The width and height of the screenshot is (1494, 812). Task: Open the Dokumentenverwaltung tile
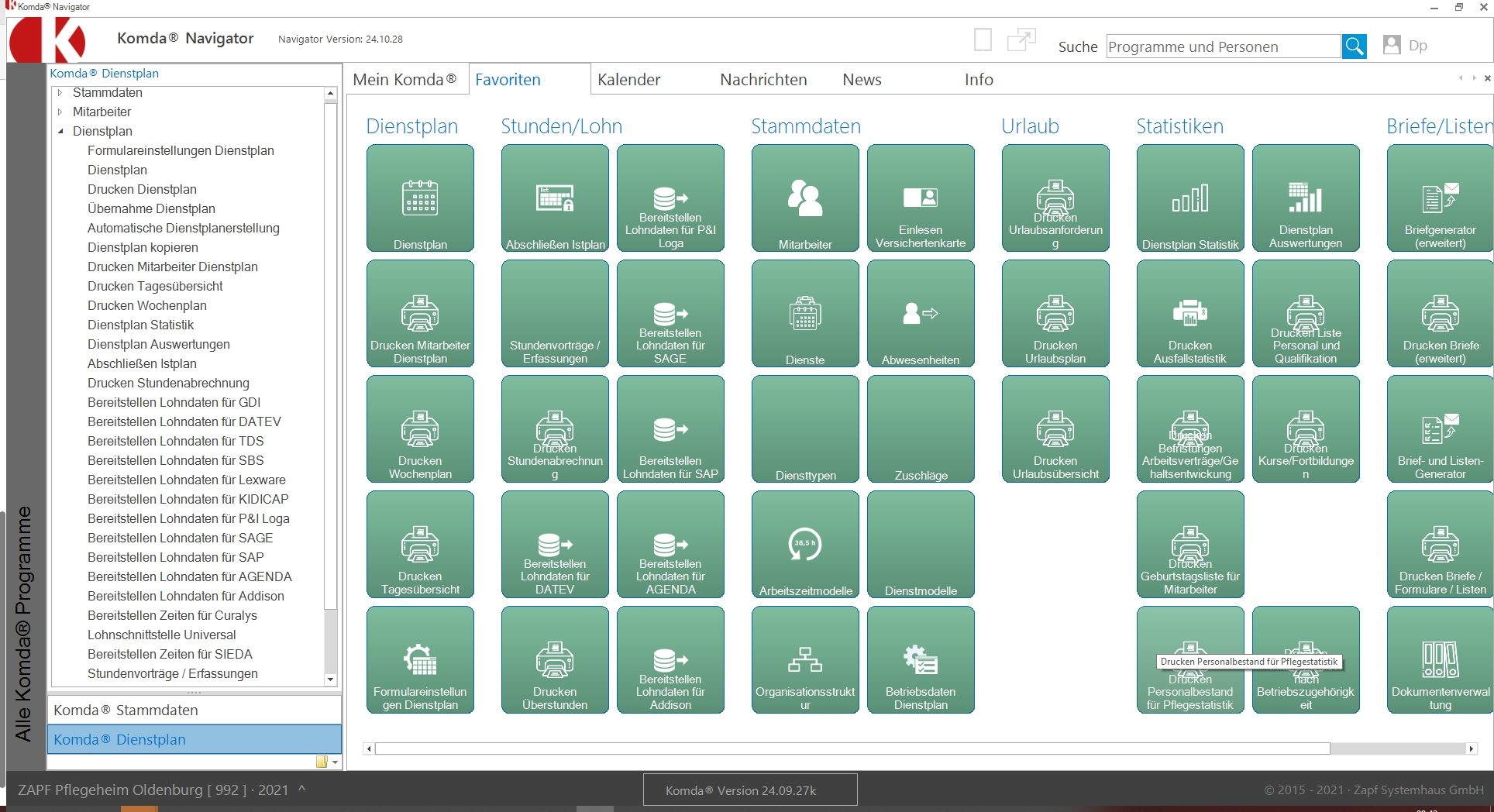click(1440, 660)
